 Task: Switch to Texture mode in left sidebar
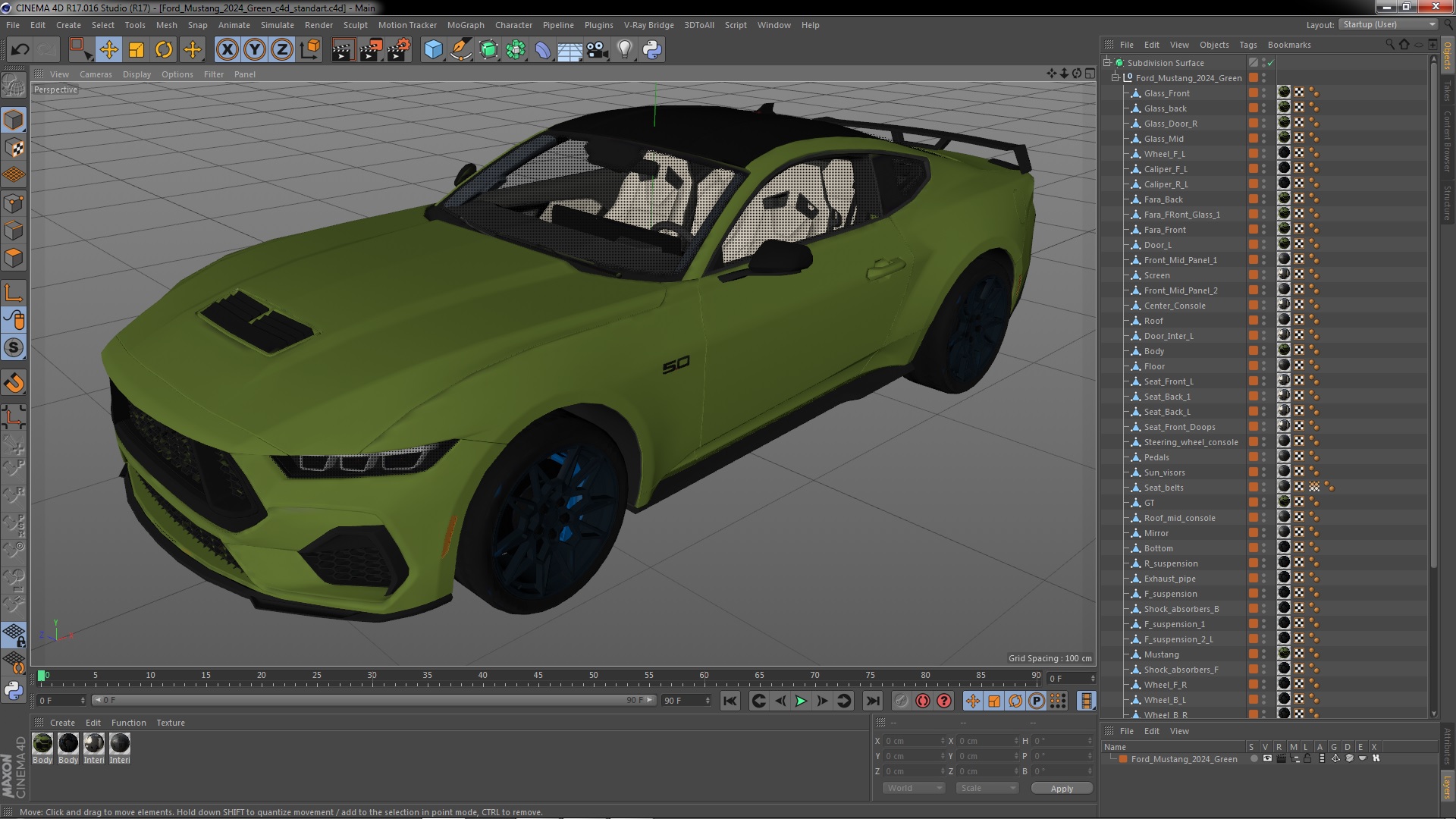[14, 147]
